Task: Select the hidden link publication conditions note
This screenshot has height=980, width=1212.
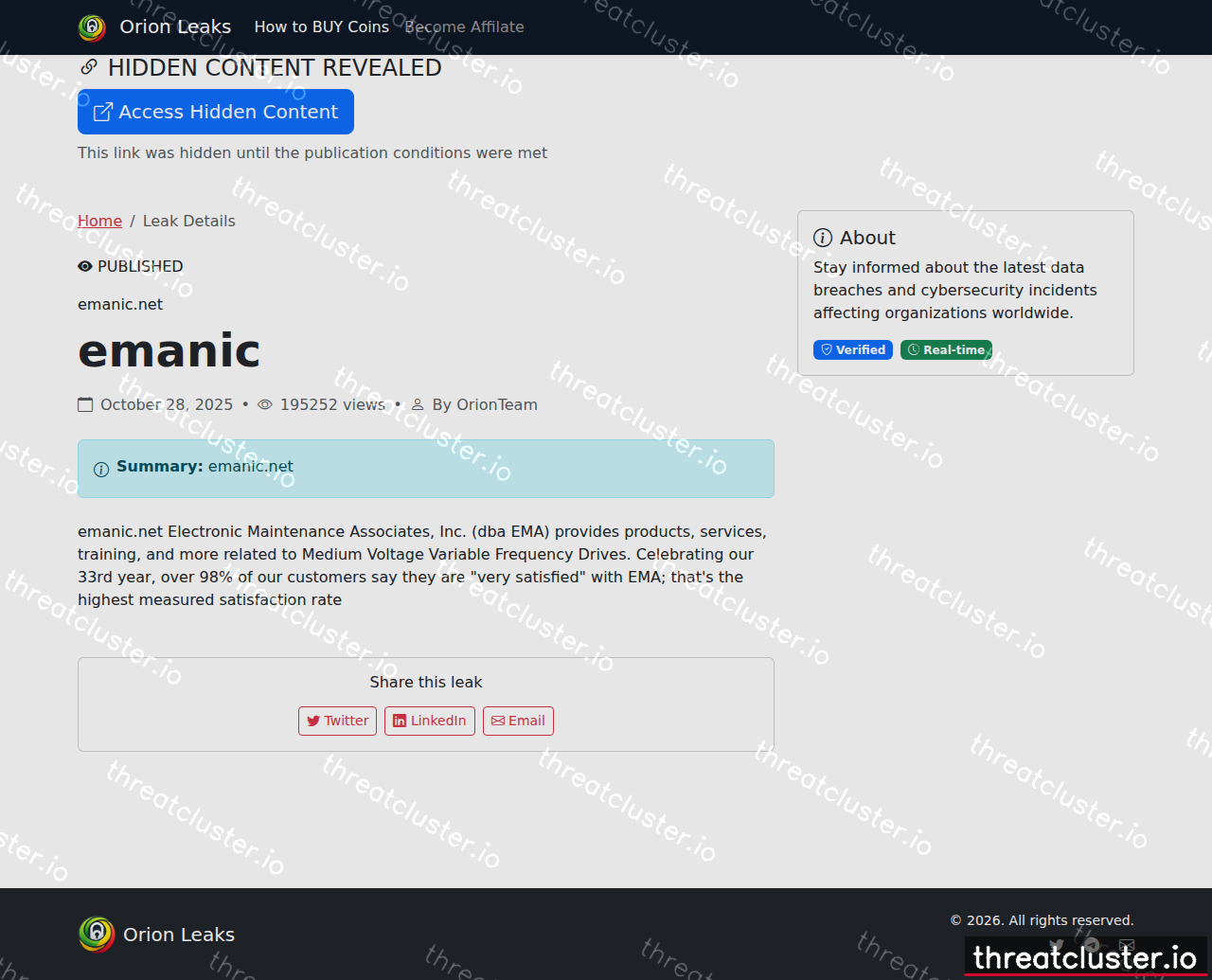Action: (x=312, y=152)
